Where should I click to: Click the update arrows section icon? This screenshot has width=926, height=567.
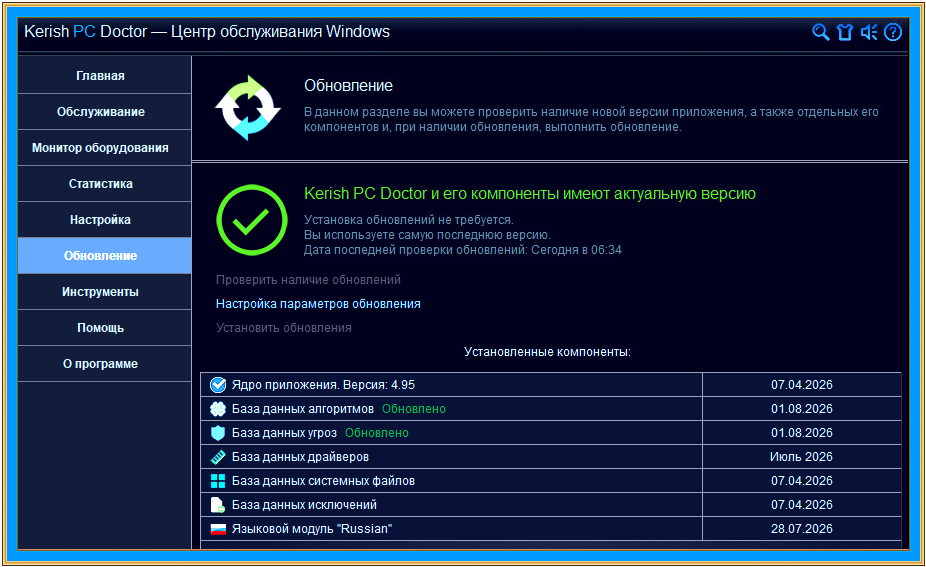pyautogui.click(x=248, y=107)
